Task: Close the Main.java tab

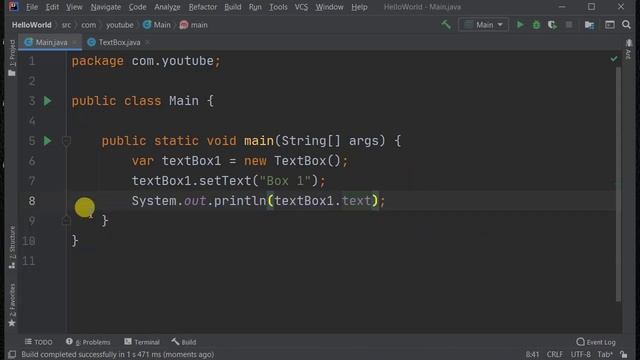Action: pos(74,42)
